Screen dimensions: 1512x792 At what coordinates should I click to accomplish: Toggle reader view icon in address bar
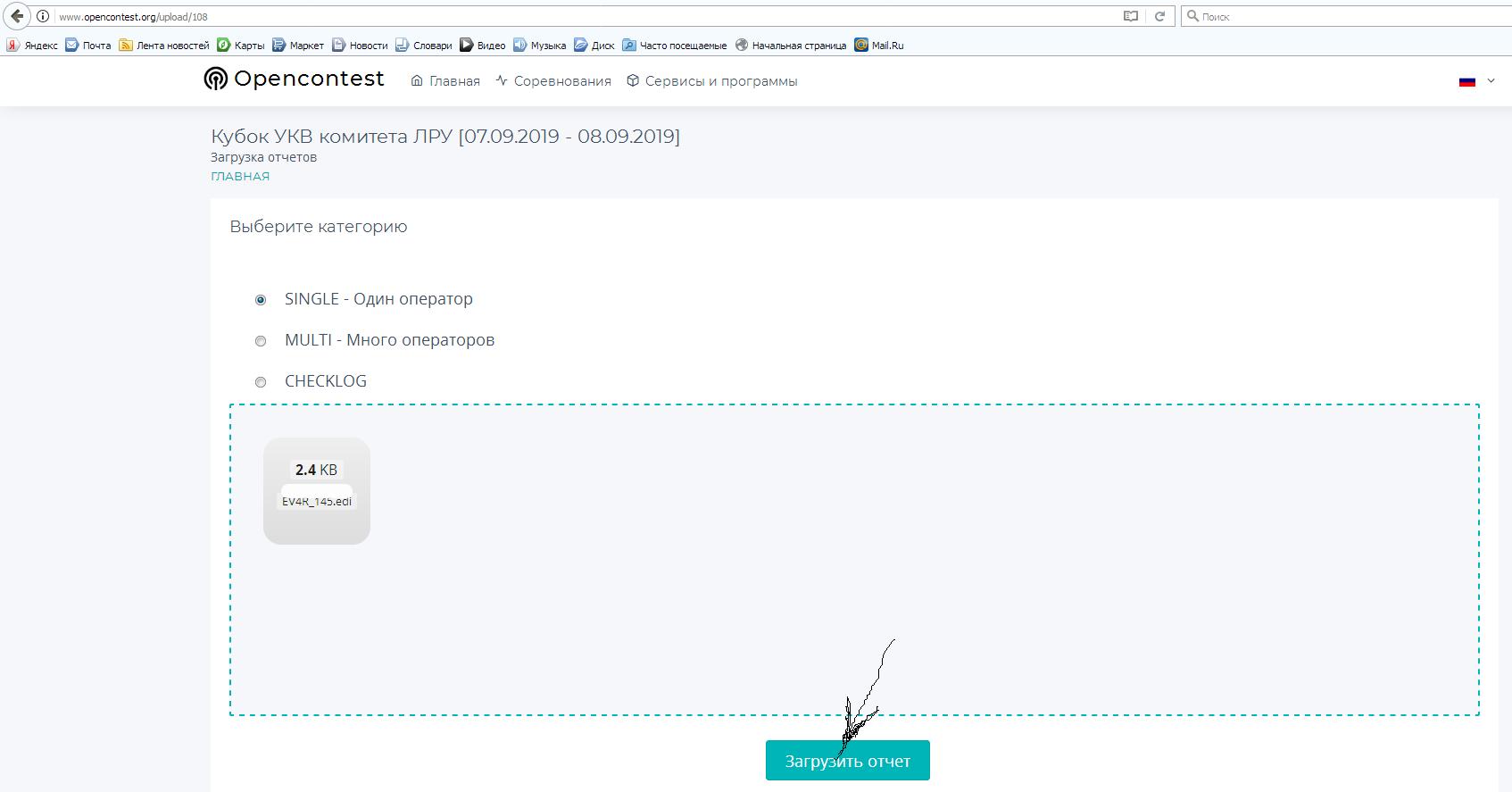click(1130, 16)
